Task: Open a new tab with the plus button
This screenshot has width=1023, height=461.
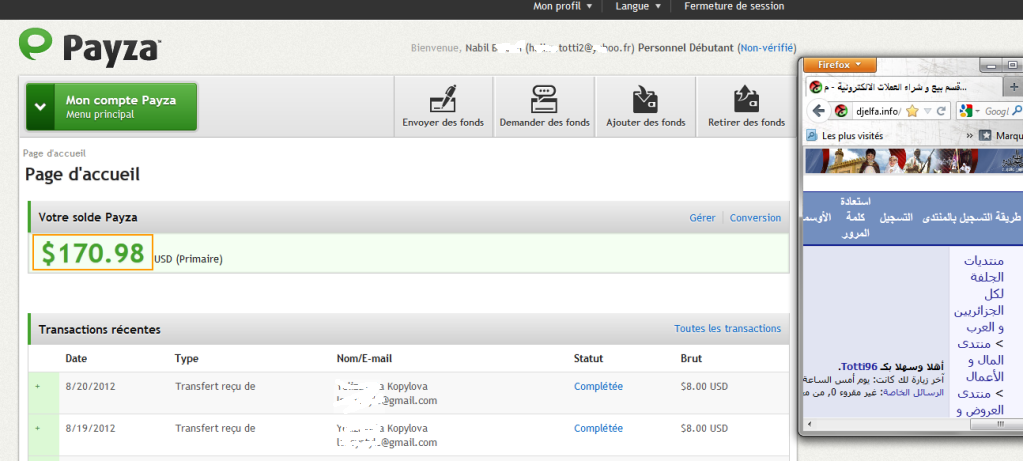Action: coord(1014,87)
